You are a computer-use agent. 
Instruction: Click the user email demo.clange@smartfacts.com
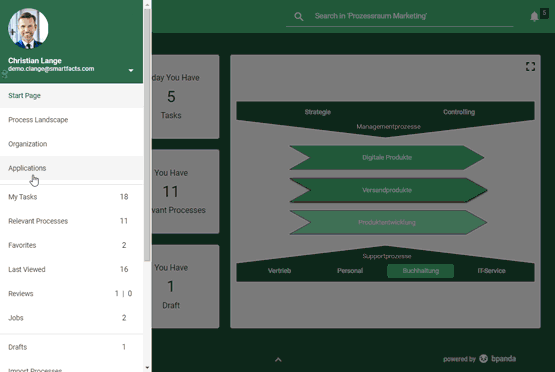click(x=51, y=69)
